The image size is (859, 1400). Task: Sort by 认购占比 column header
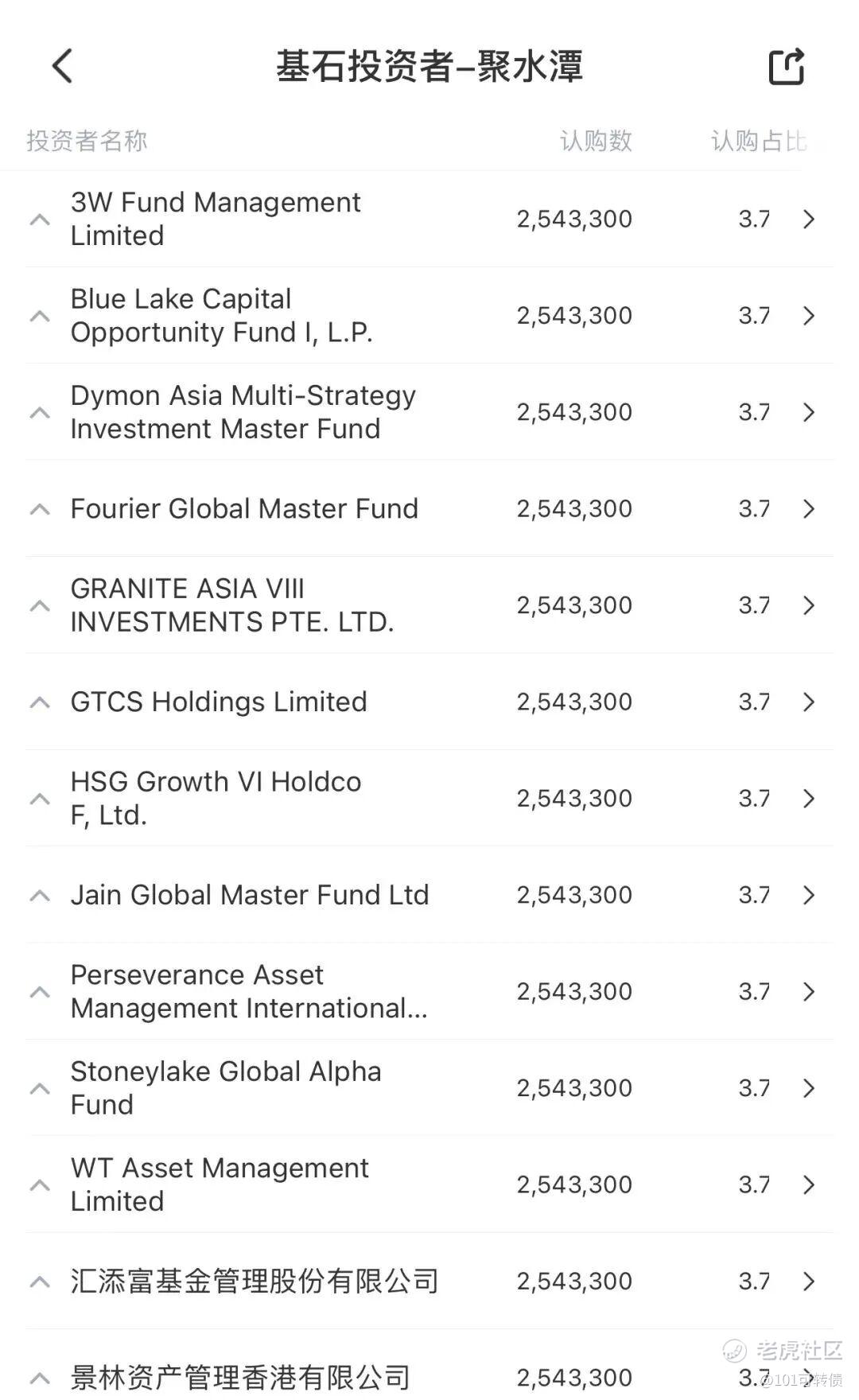(x=759, y=141)
